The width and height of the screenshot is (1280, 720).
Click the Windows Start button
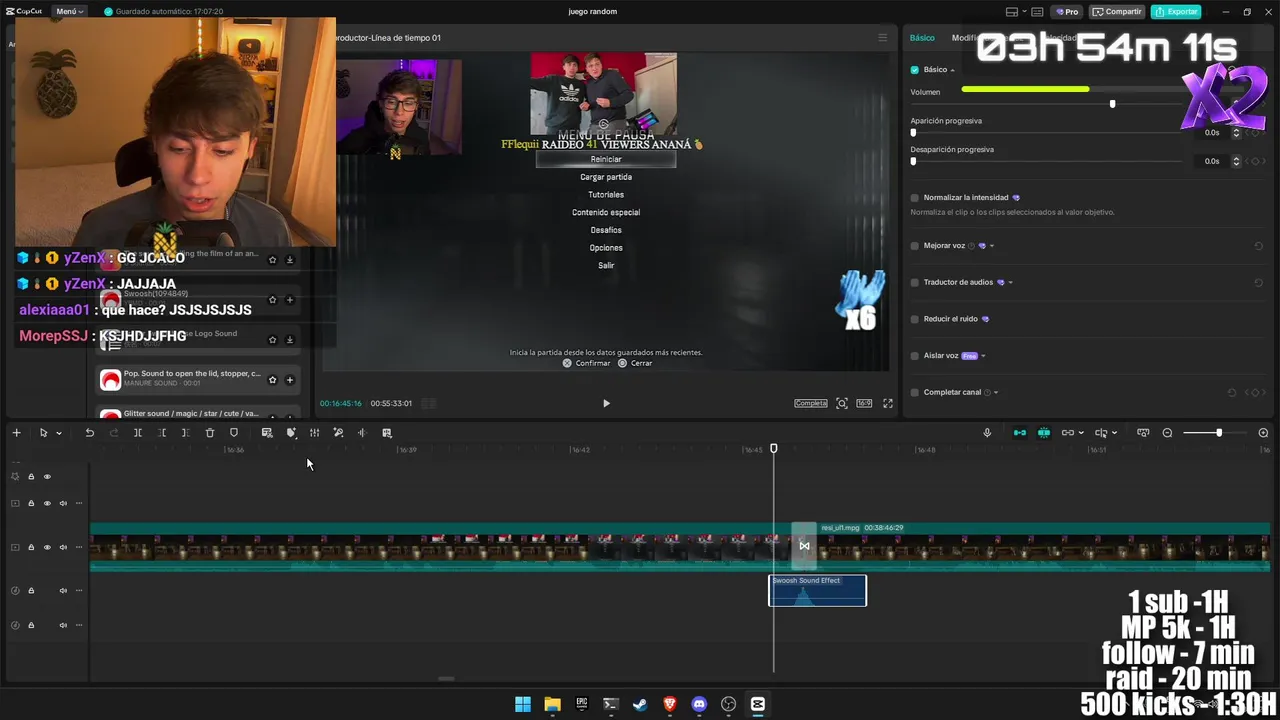523,704
